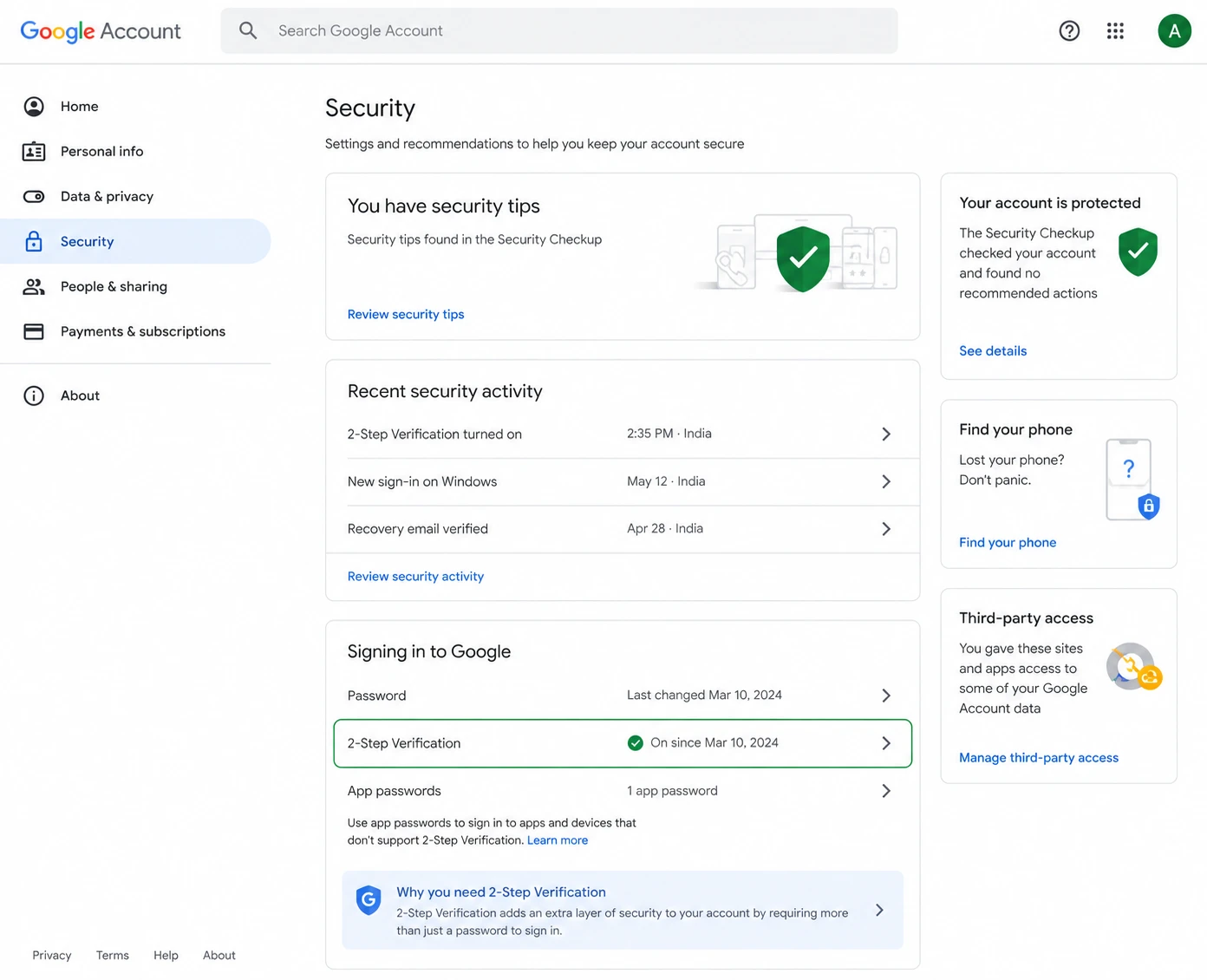
Task: Click 'Your account is protected' heading
Action: (x=1050, y=203)
